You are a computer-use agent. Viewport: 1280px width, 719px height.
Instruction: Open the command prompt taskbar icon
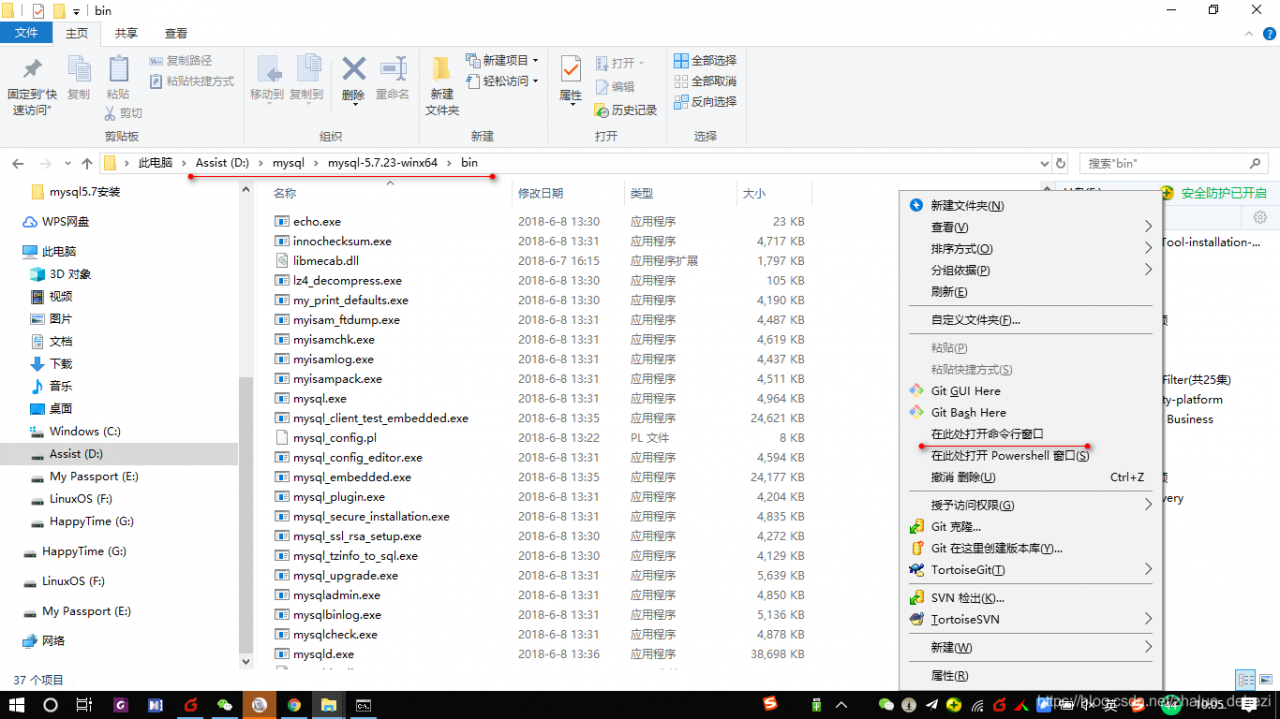363,705
